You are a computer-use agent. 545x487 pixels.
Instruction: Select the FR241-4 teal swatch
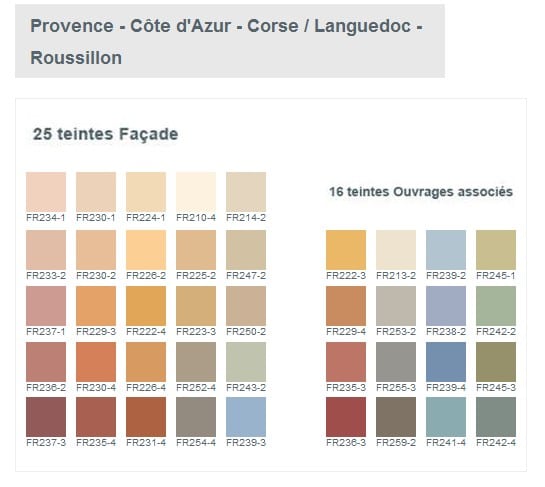[446, 417]
